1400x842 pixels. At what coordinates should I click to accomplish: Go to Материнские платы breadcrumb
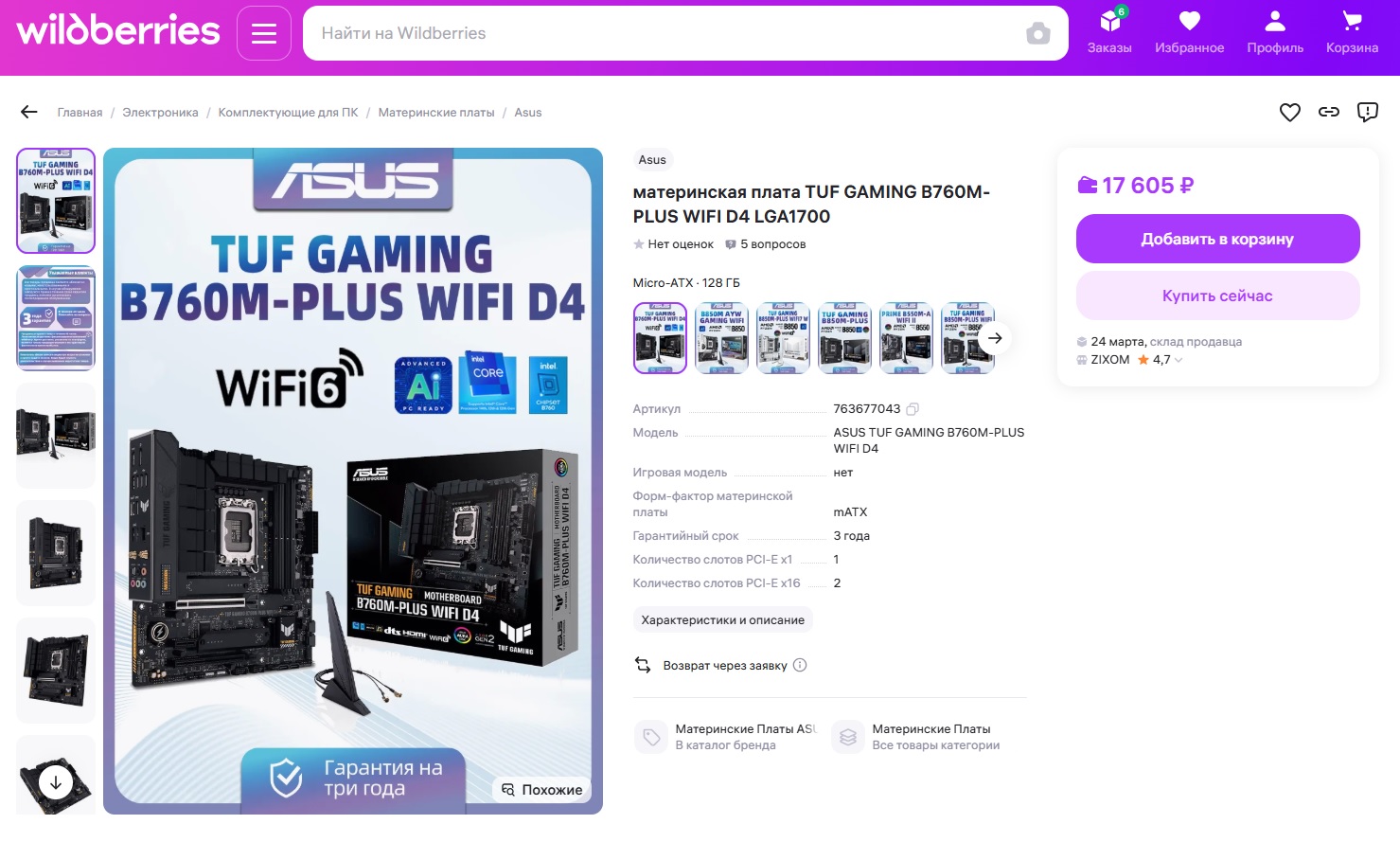coord(436,113)
